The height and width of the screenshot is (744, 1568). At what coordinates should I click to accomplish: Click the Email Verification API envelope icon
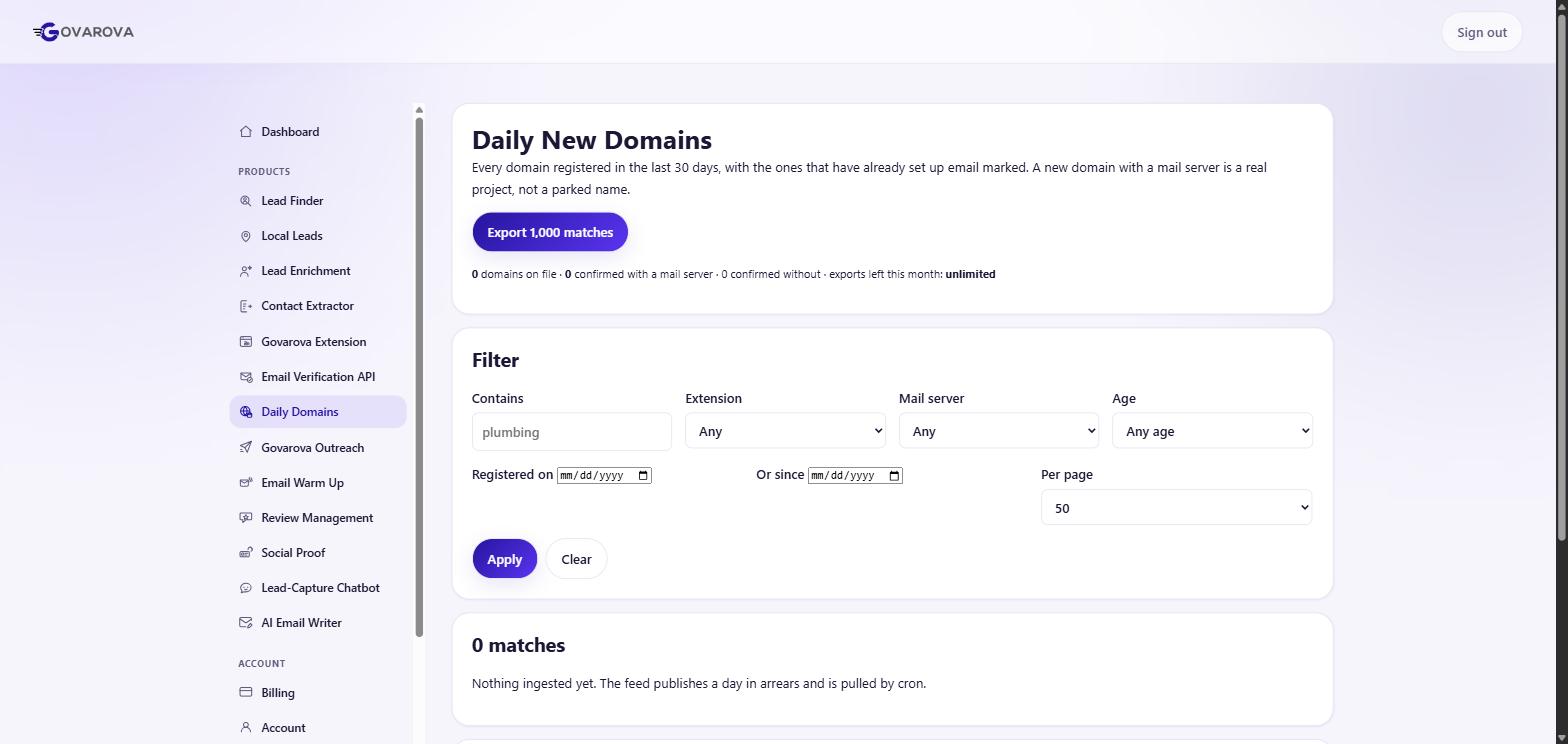point(246,377)
